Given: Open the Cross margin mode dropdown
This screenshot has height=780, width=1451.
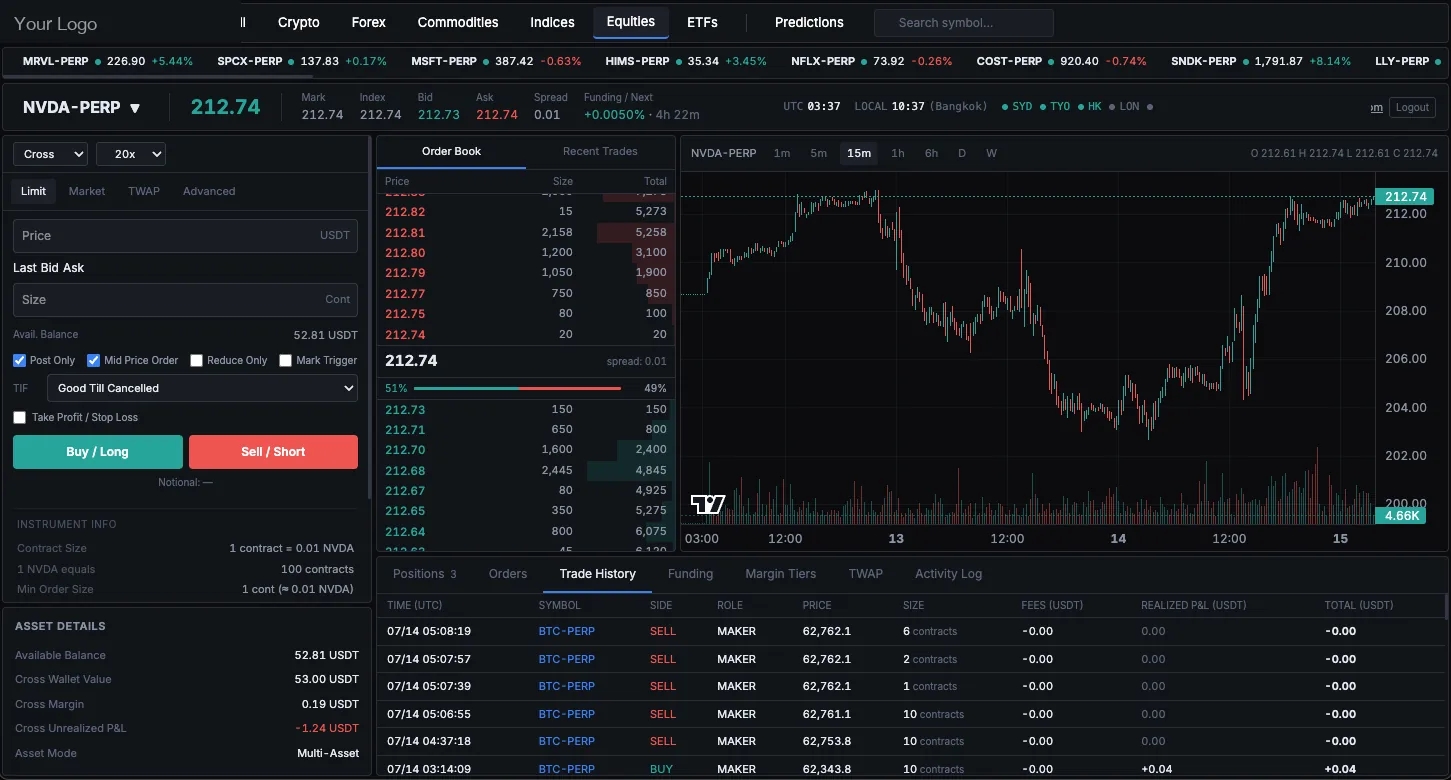Looking at the screenshot, I should click(x=50, y=154).
